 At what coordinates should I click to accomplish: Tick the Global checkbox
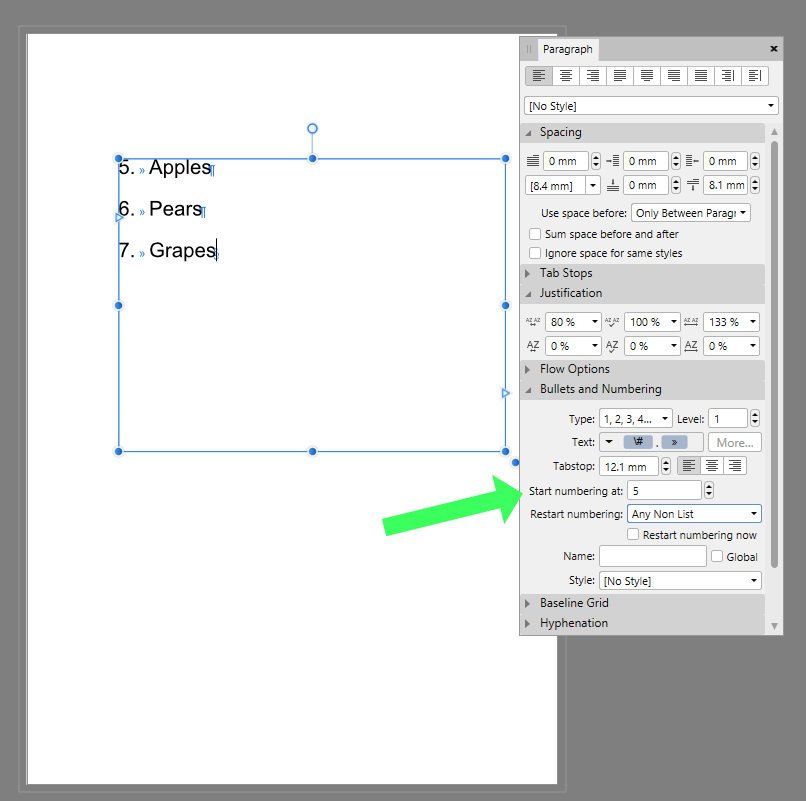tap(717, 556)
